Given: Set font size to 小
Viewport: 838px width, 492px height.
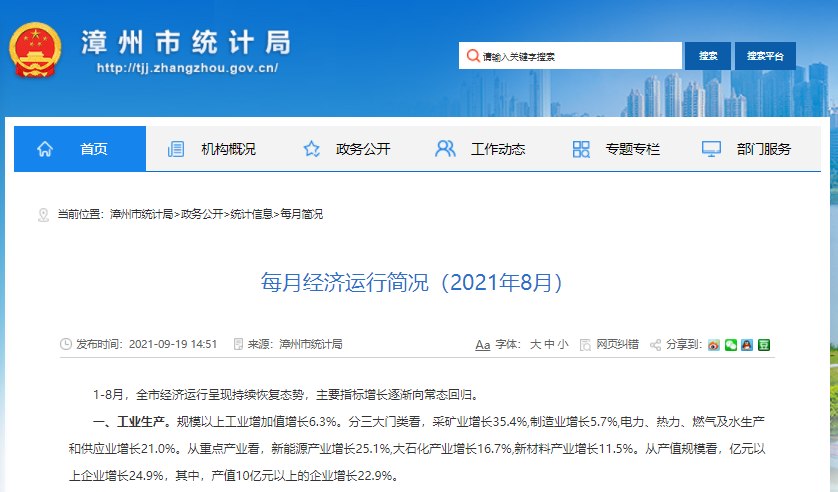Looking at the screenshot, I should [x=563, y=345].
